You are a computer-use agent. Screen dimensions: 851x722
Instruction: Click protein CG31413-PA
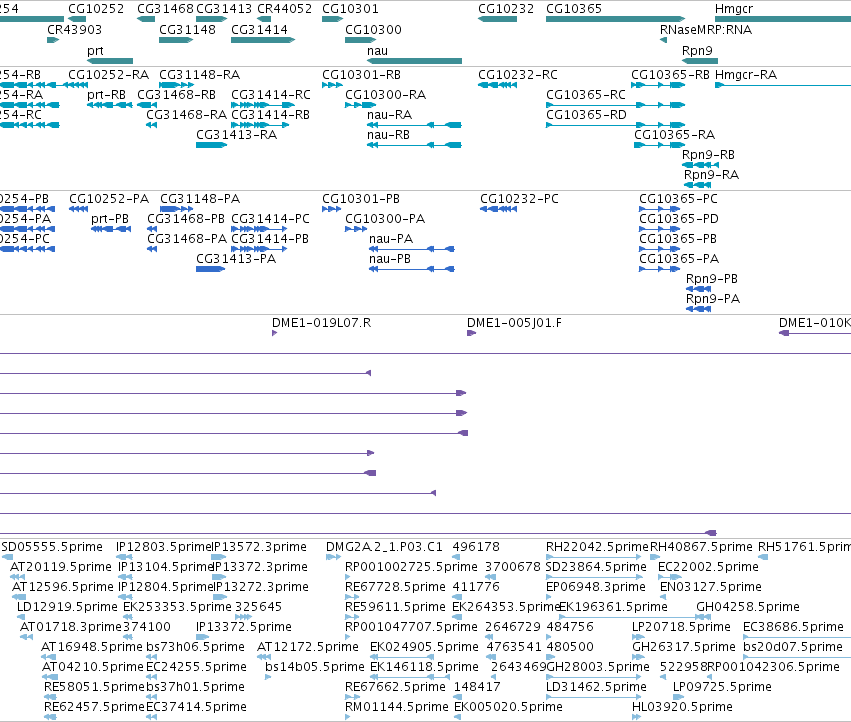point(236,258)
